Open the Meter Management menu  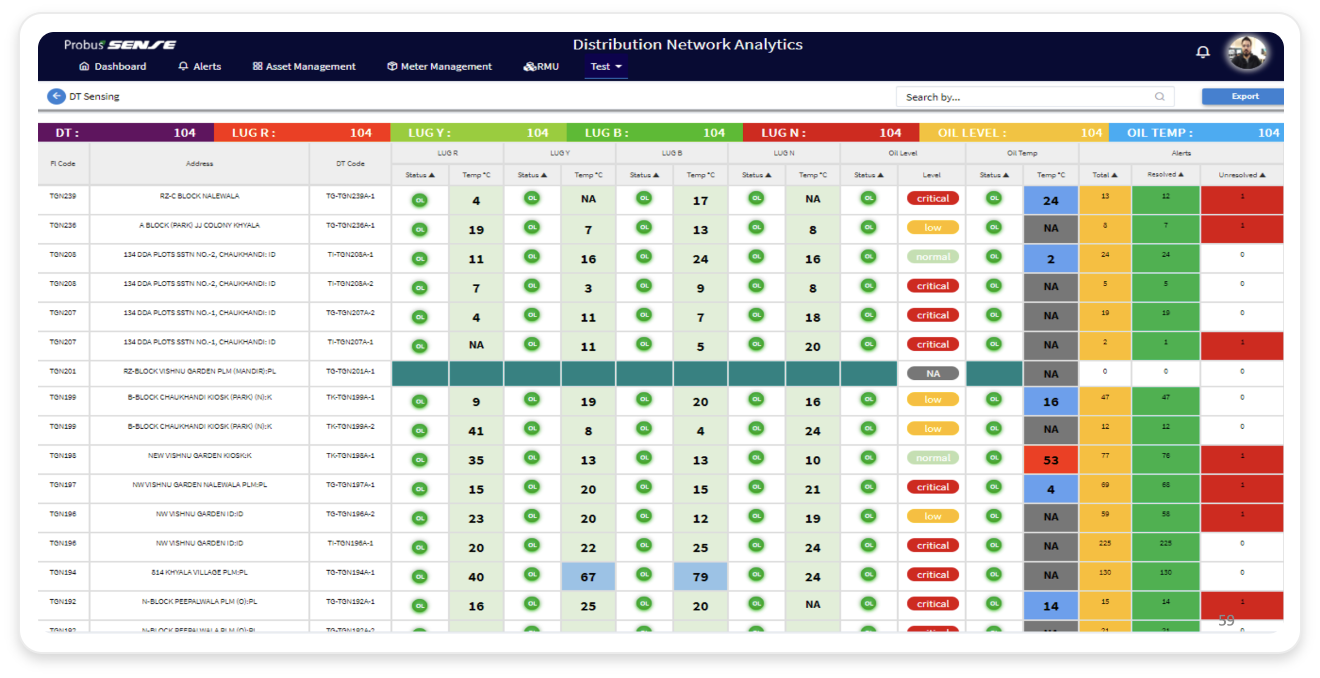439,67
